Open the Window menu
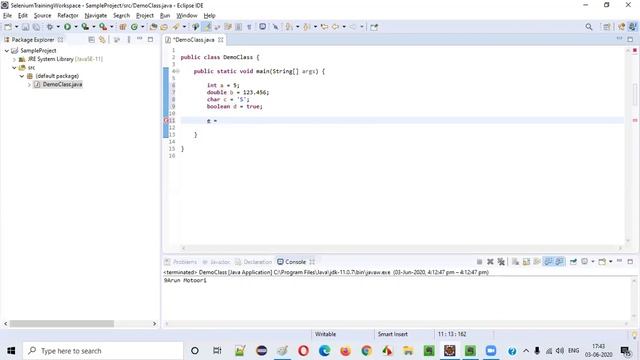Image resolution: width=640 pixels, height=360 pixels. [x=187, y=16]
